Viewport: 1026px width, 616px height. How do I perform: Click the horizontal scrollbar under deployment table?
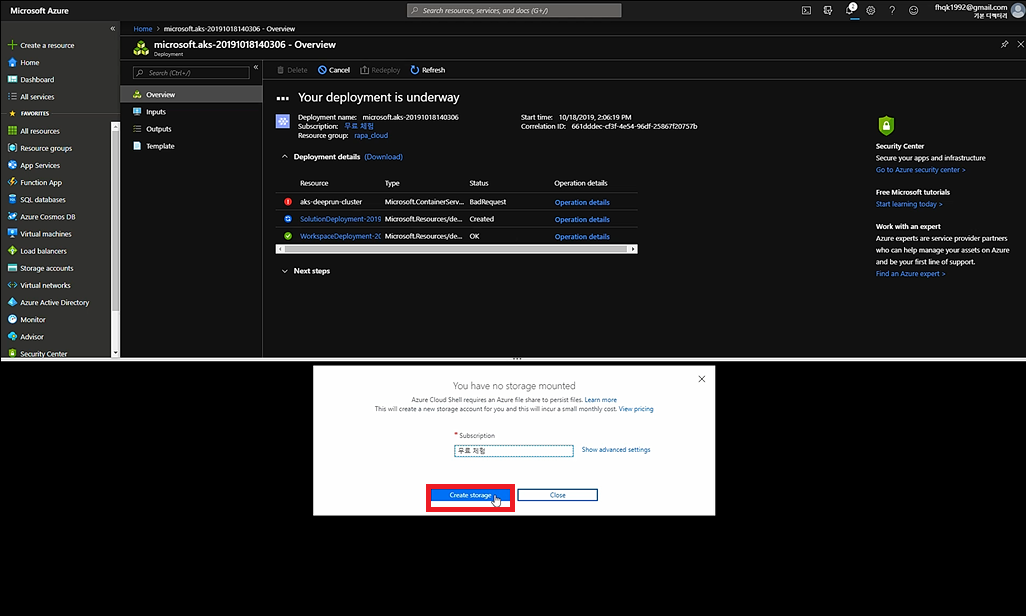point(456,249)
